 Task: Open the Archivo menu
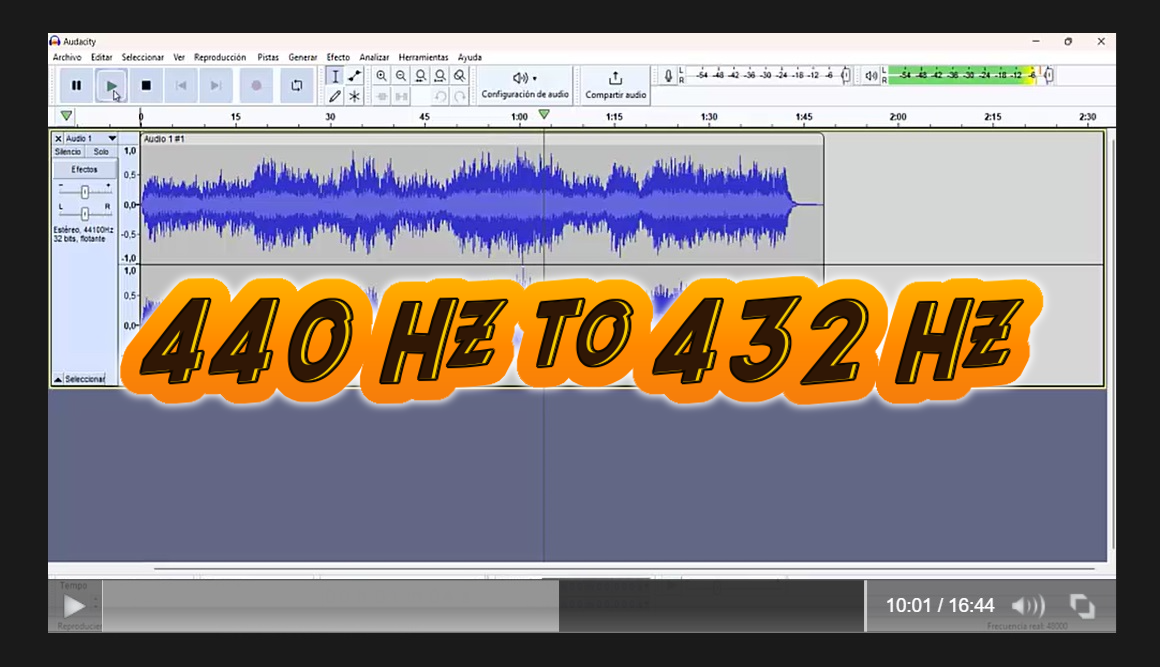[67, 57]
